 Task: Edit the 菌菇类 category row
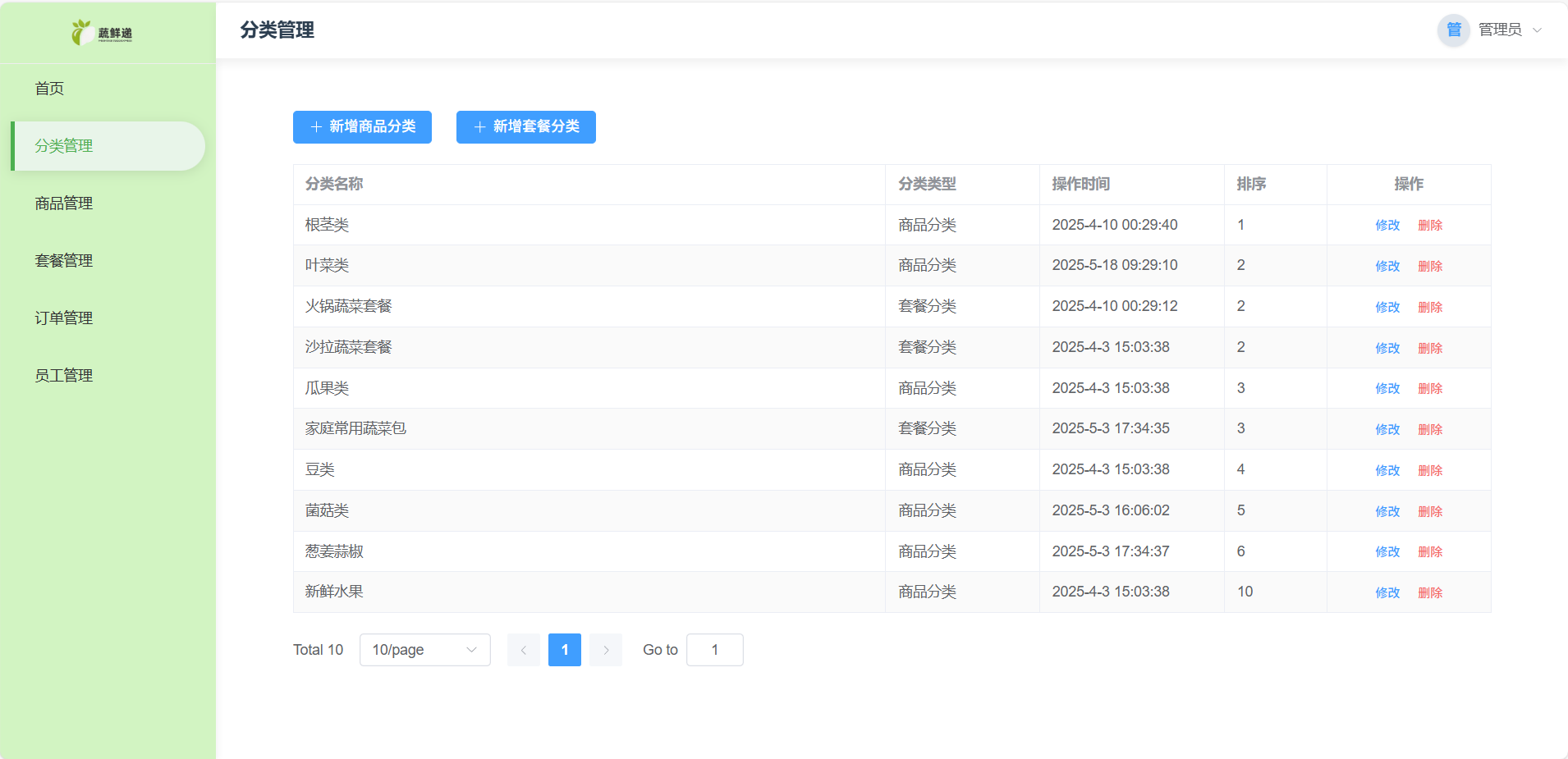tap(1387, 512)
